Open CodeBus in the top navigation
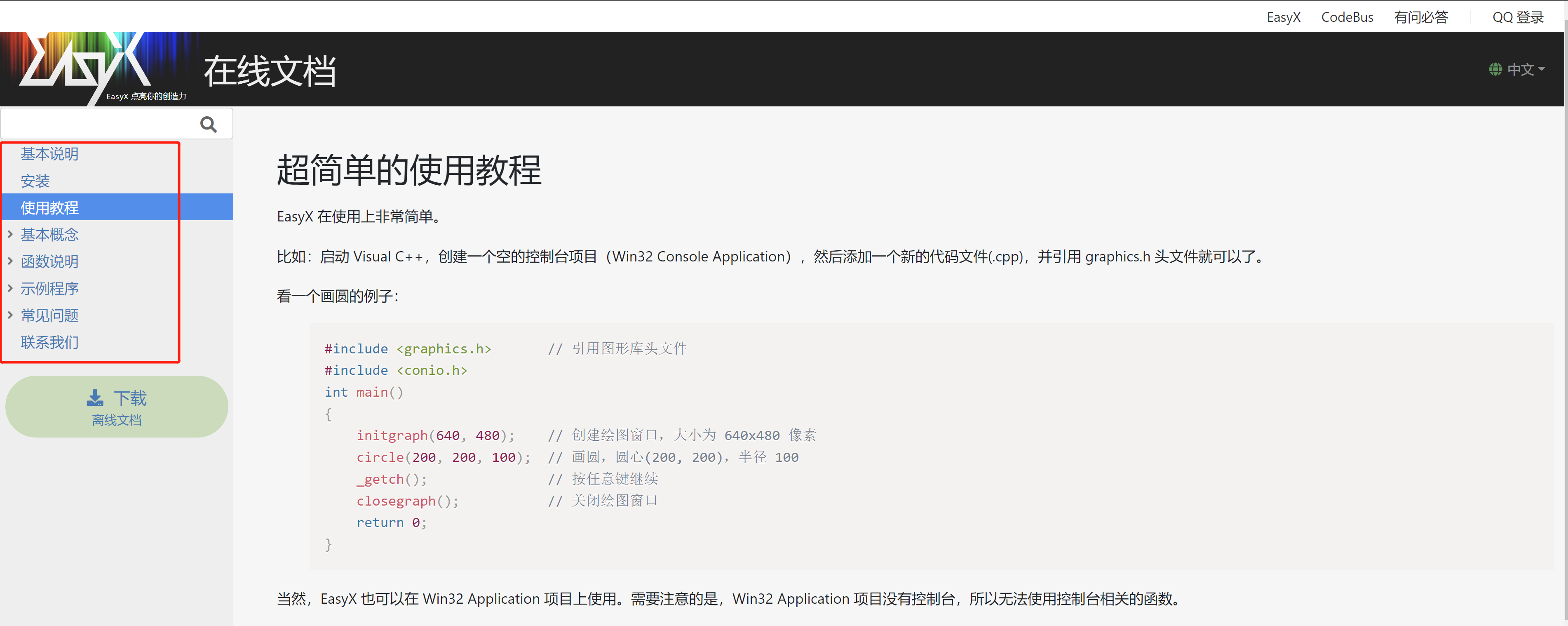The height and width of the screenshot is (626, 1568). pos(1346,17)
